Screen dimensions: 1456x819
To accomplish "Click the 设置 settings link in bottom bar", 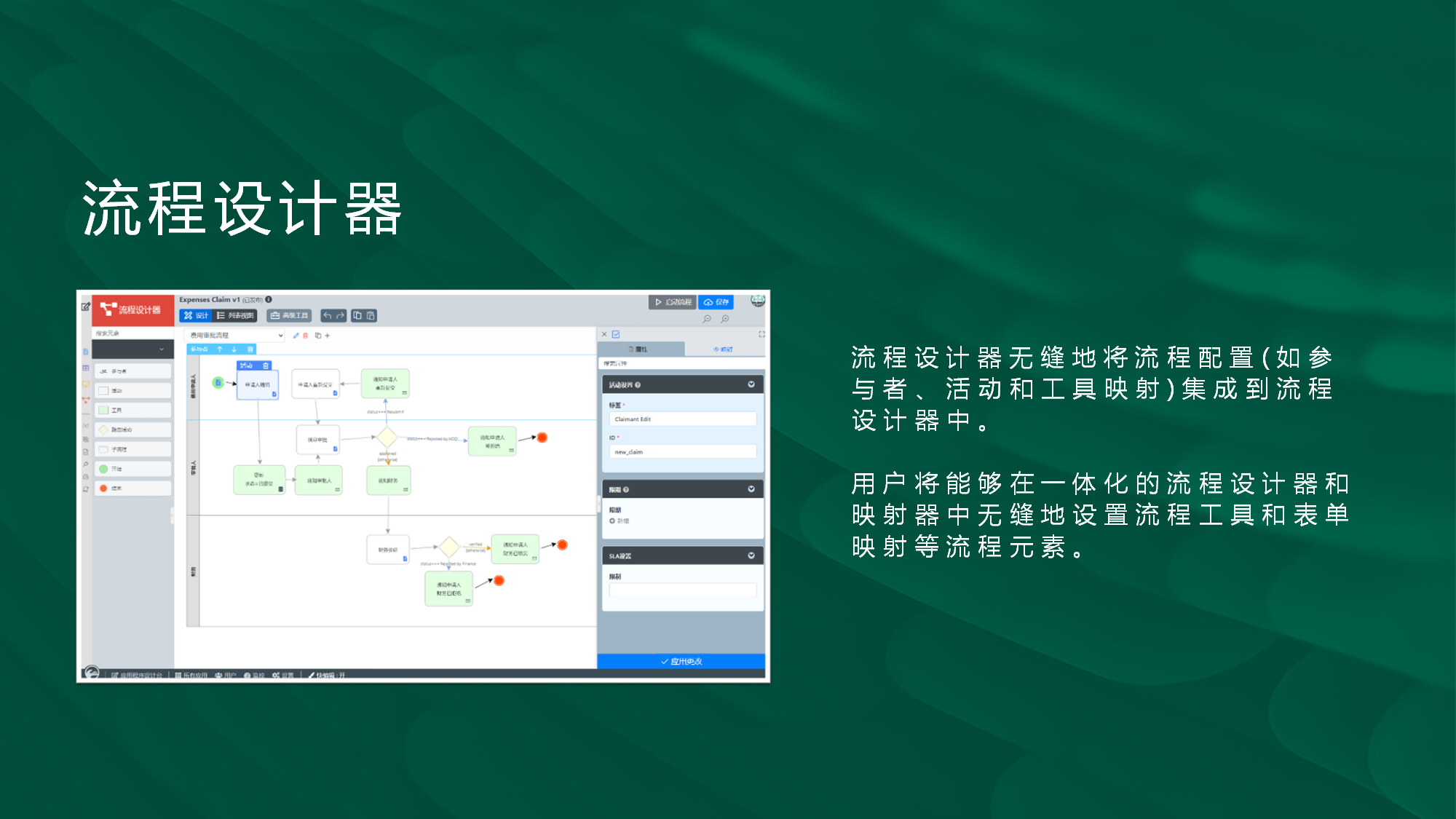I will [283, 676].
